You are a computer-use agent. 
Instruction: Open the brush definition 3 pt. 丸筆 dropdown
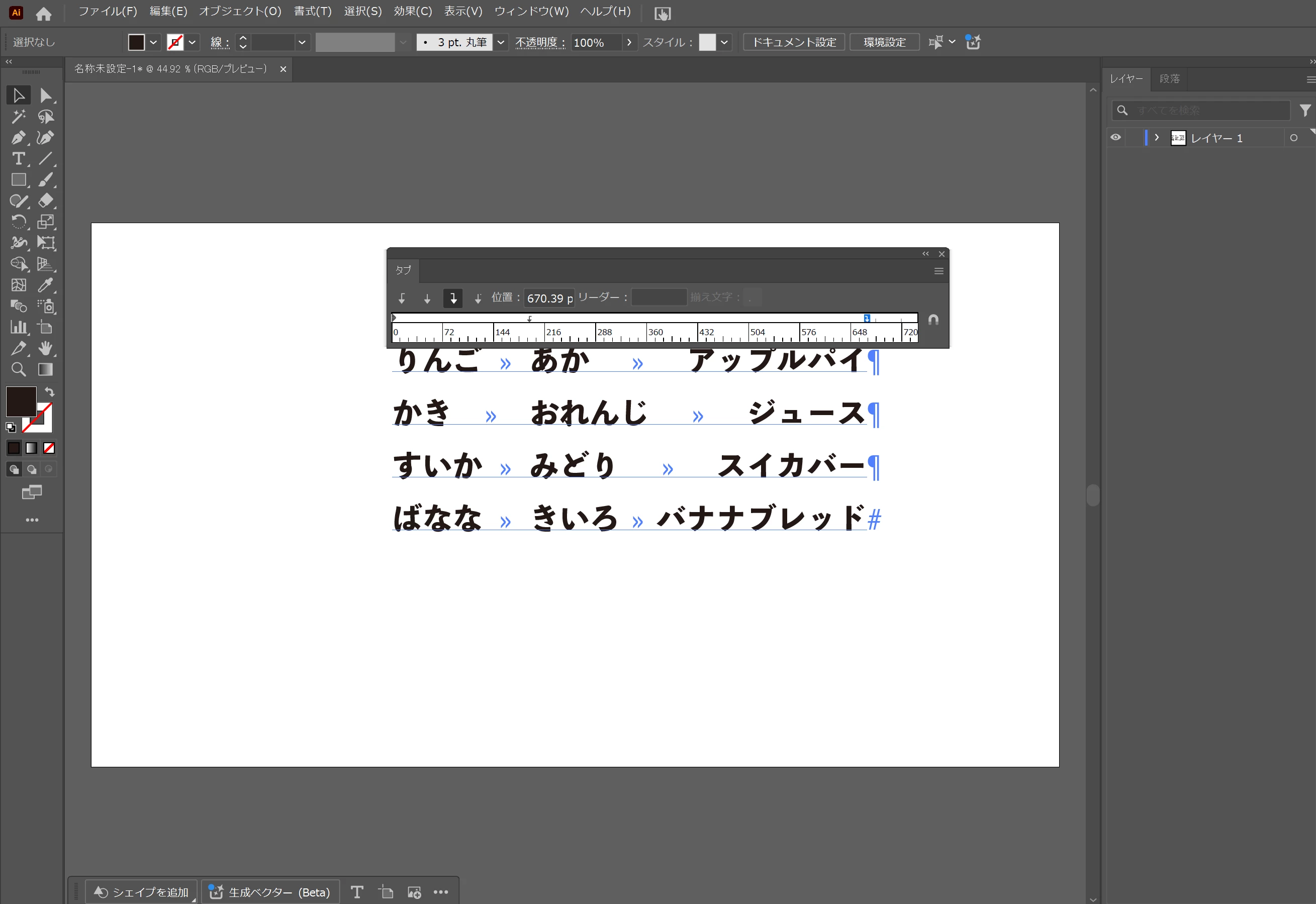click(501, 43)
